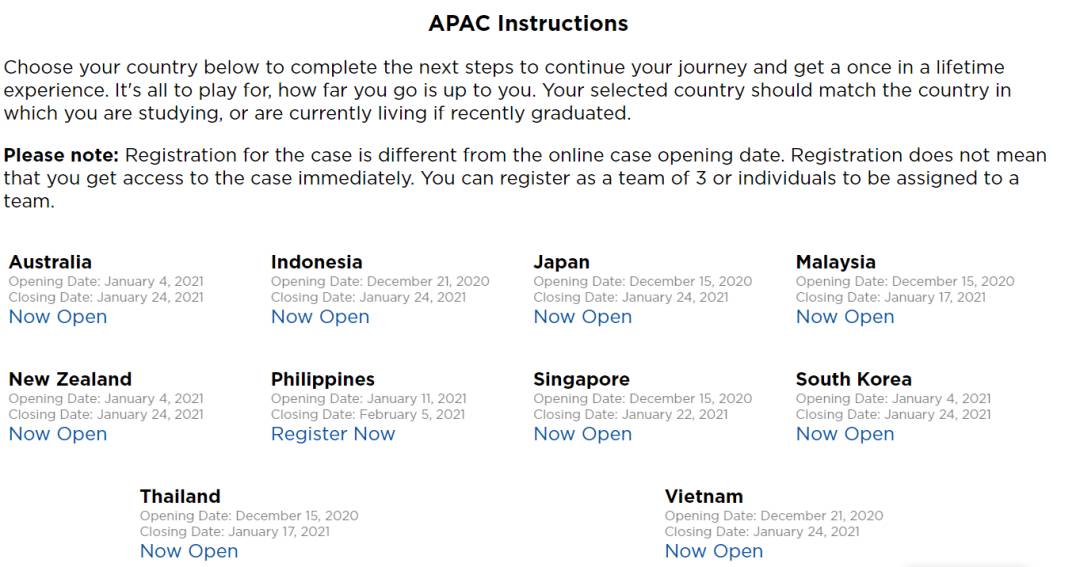
Task: Click Vietnam's 'Now Open' link
Action: coord(714,551)
